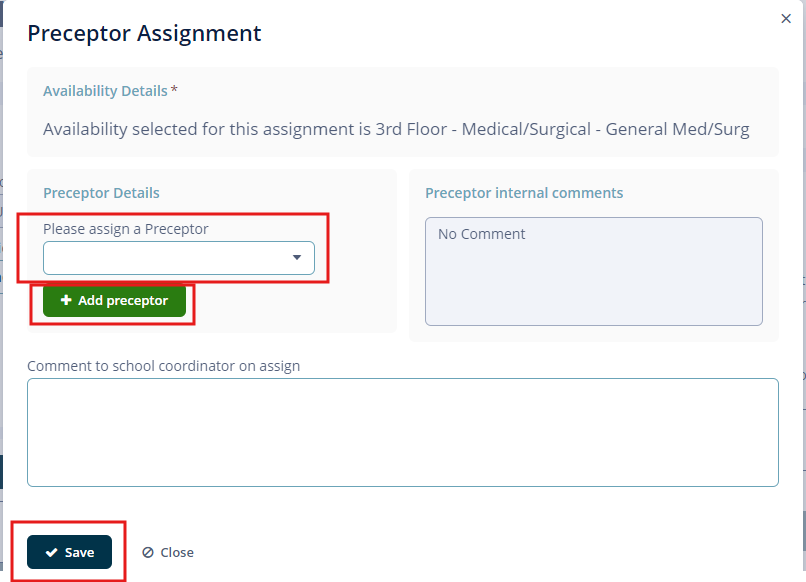806x582 pixels.
Task: Click the X icon to dismiss the dialog
Action: point(786,18)
